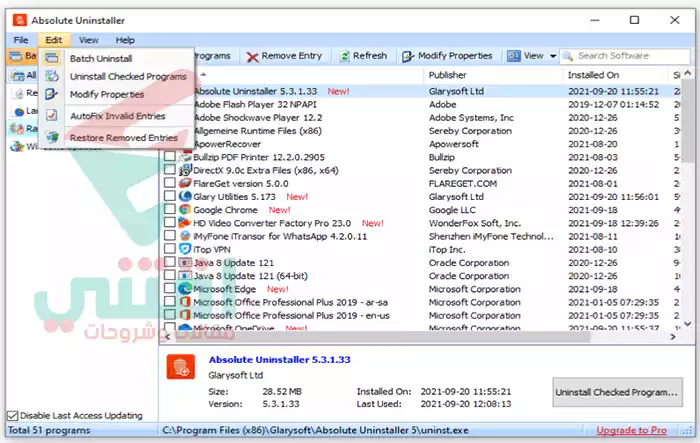The image size is (700, 443).
Task: Choose Batch Uninstall from Edit menu
Action: [117, 58]
